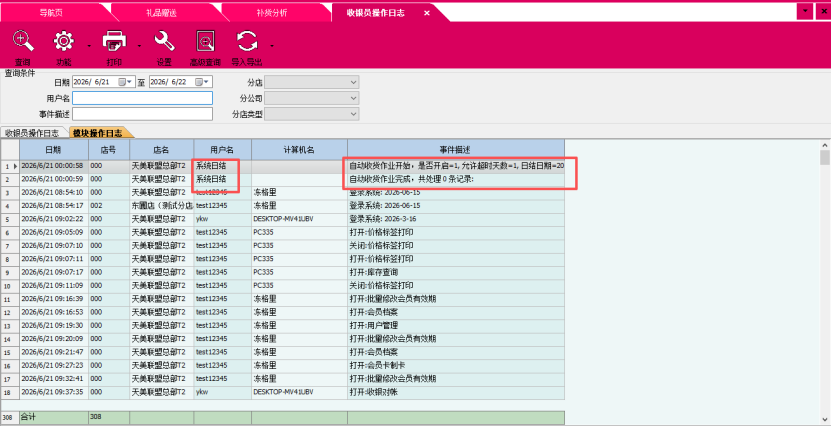This screenshot has height=426, width=831.
Task: Click the 查询 magnifier toolbar icon
Action: point(23,41)
